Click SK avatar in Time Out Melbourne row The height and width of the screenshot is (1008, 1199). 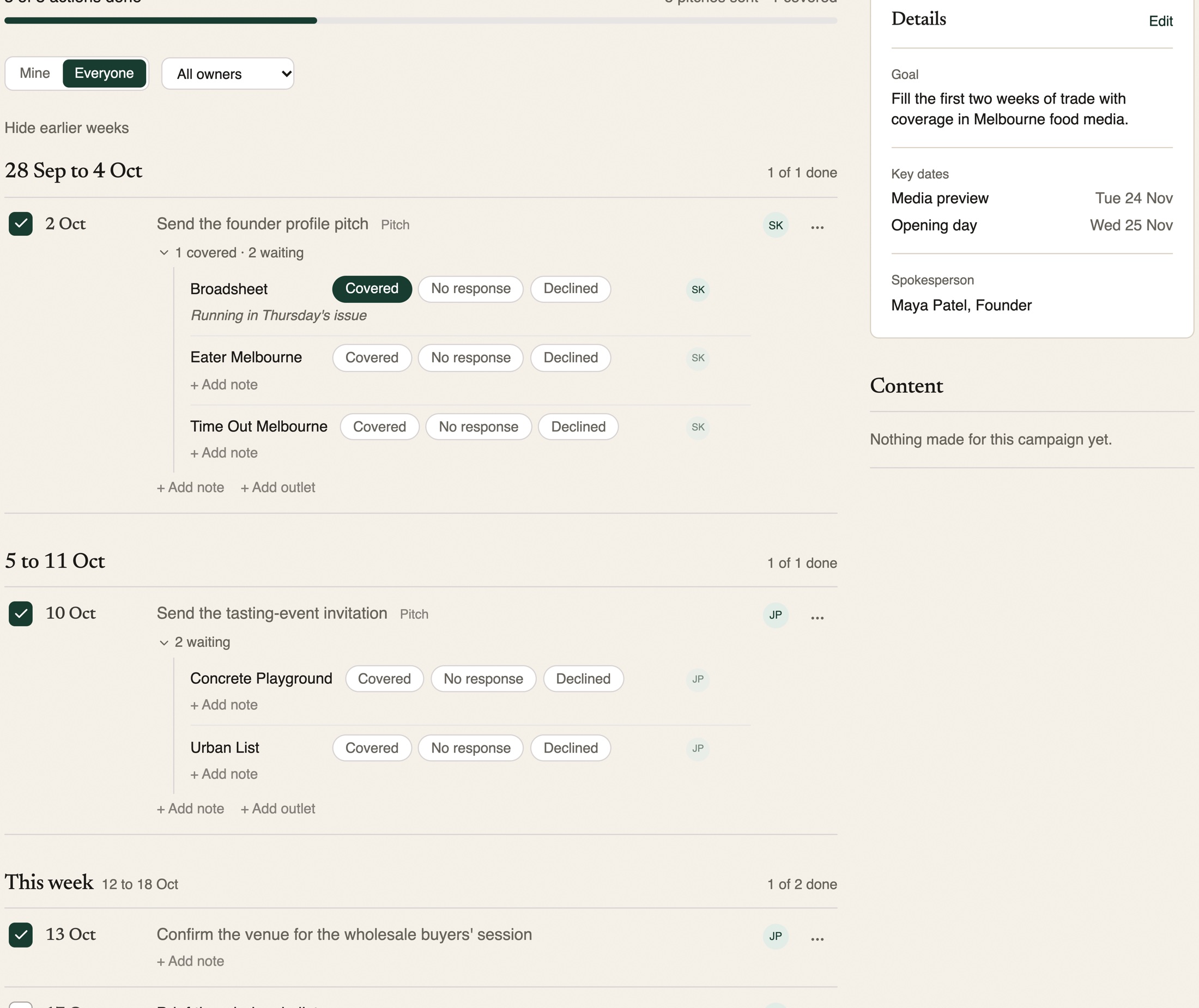click(698, 427)
